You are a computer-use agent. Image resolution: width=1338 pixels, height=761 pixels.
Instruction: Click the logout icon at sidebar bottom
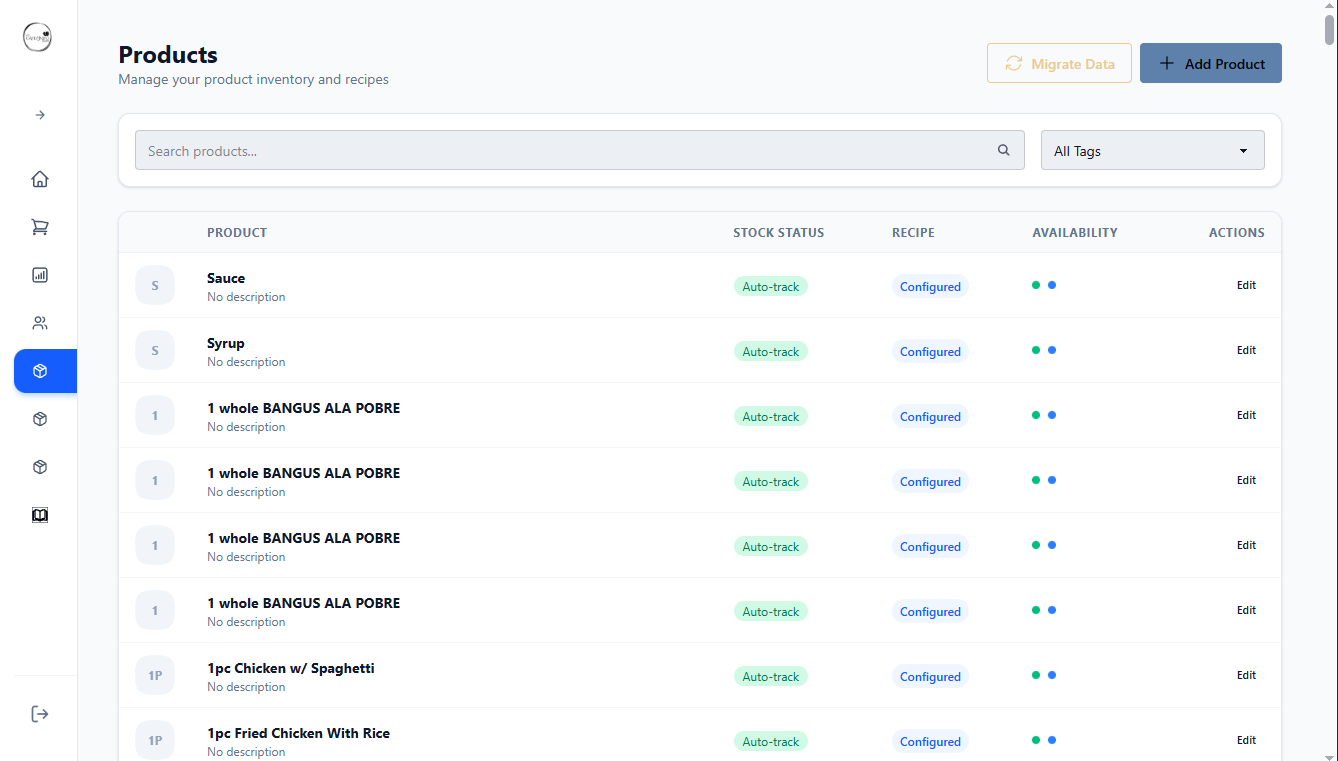[40, 714]
